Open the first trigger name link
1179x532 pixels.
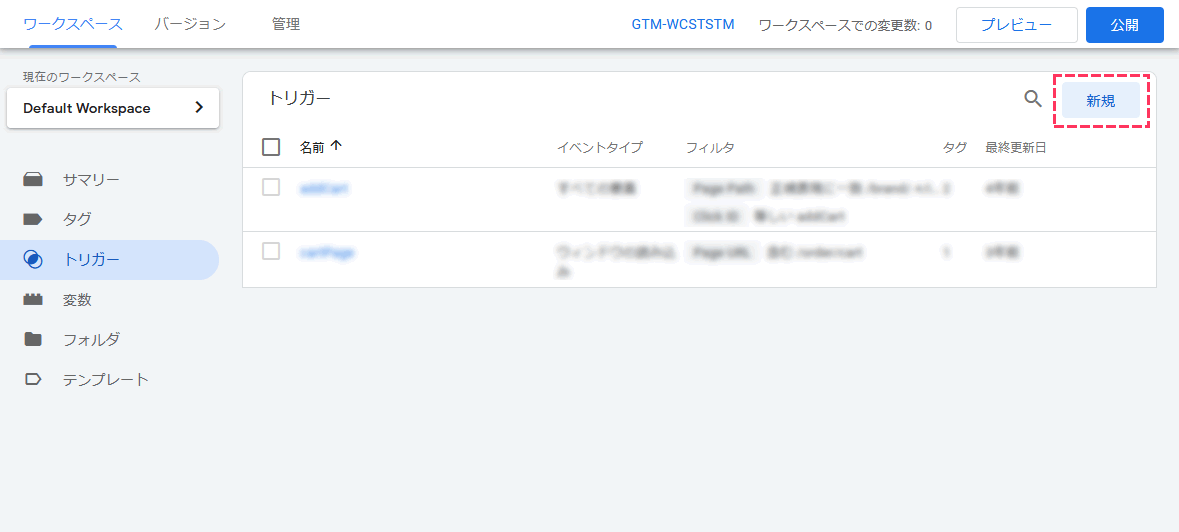(x=324, y=189)
